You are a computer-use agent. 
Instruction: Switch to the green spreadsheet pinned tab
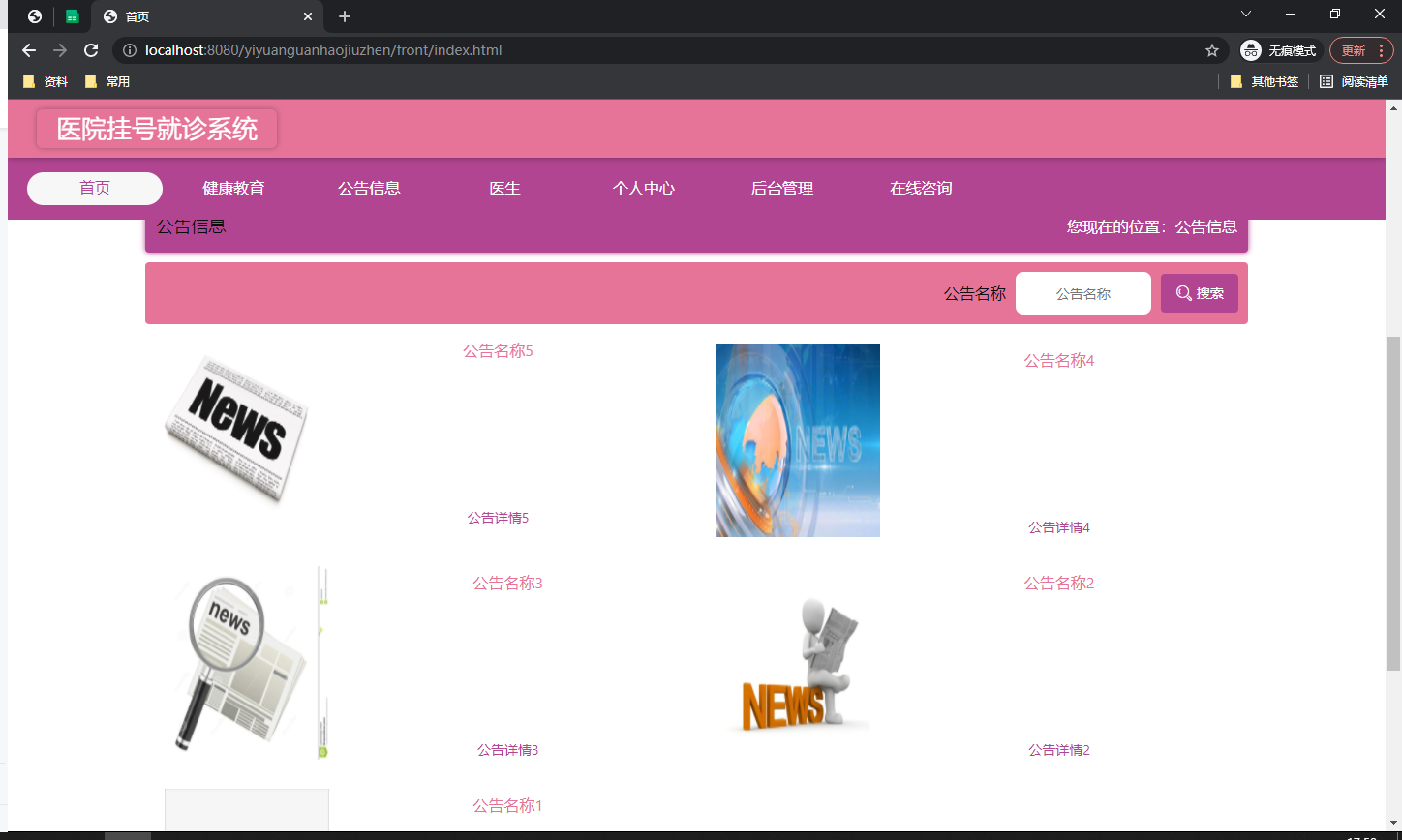72,16
